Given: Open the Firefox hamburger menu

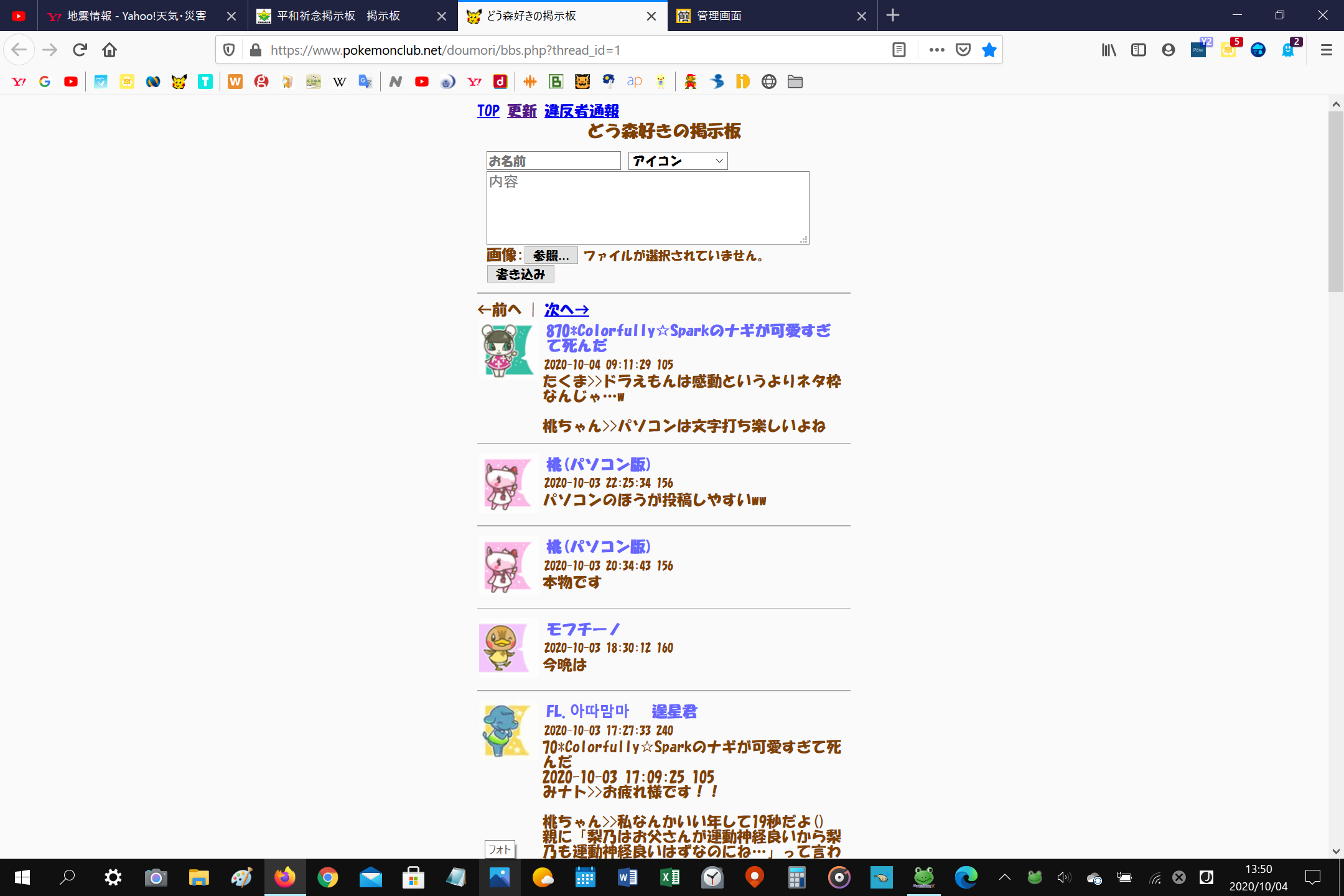Looking at the screenshot, I should (x=1326, y=50).
